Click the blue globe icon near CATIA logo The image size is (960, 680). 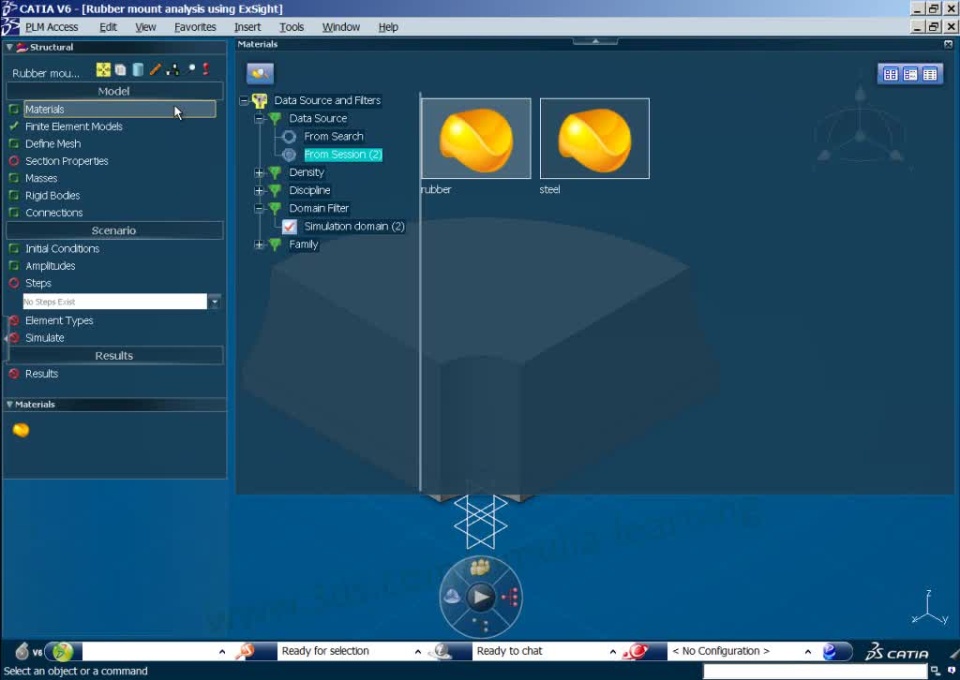pos(830,651)
